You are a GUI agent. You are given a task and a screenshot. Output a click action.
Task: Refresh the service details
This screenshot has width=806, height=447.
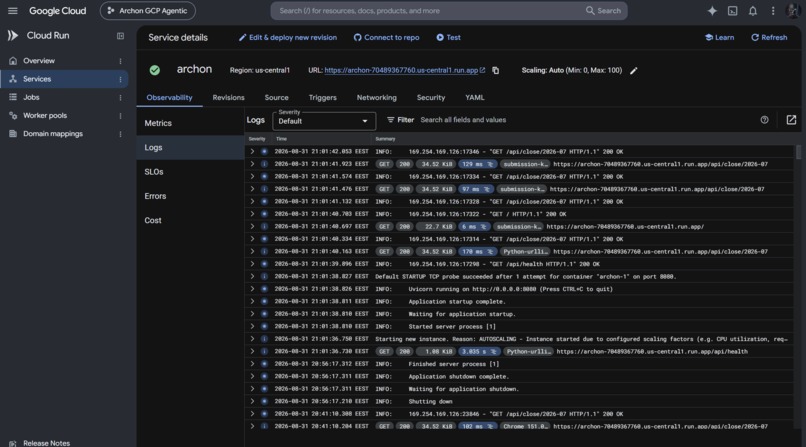point(769,38)
